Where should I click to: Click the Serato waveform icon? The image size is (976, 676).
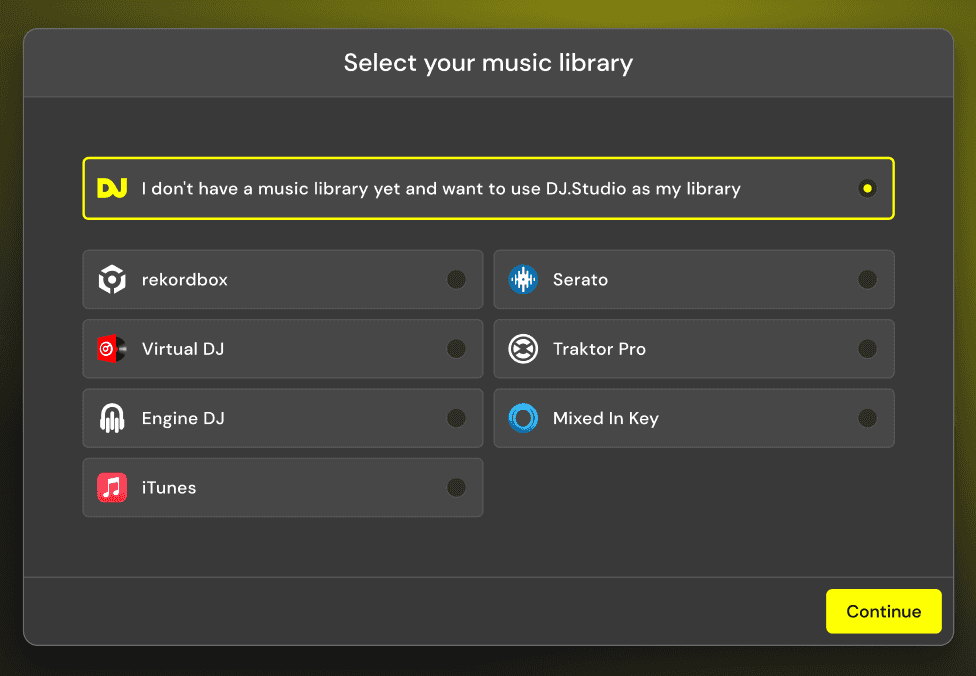523,280
